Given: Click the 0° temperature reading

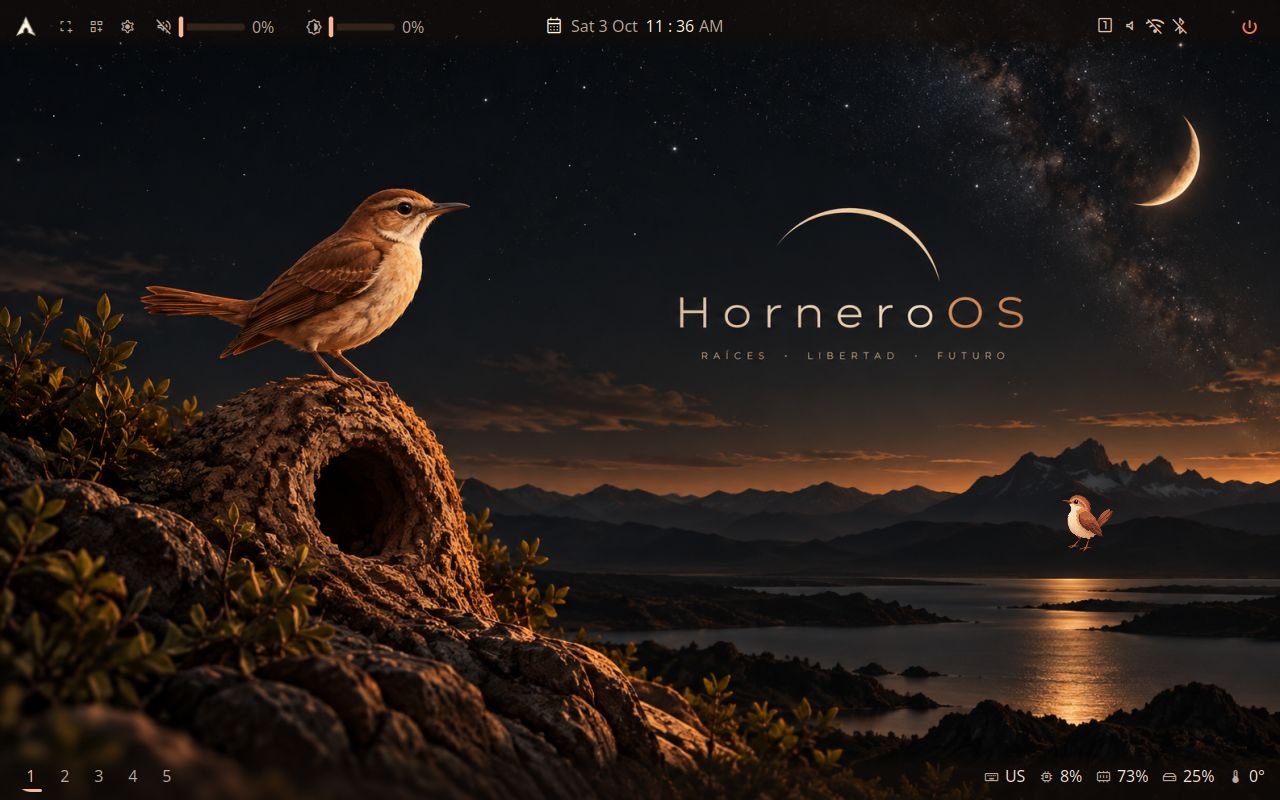Looking at the screenshot, I should (x=1257, y=776).
